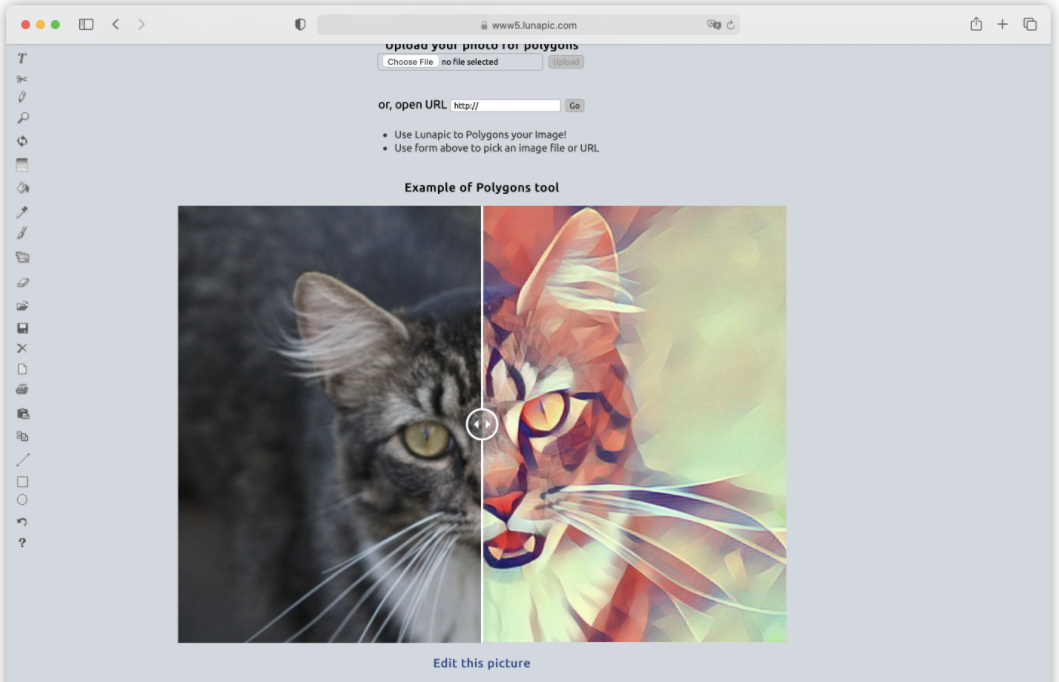Viewport: 1059px width, 682px height.
Task: Open the Edit this picture link
Action: (481, 663)
